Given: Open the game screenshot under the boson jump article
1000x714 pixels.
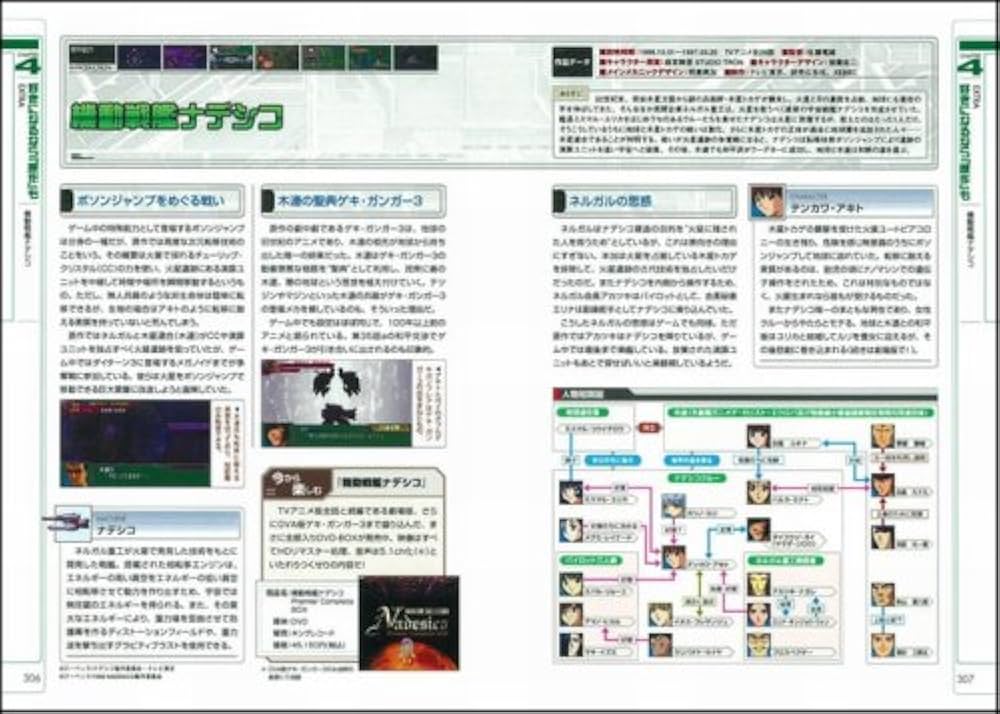Looking at the screenshot, I should [x=135, y=444].
